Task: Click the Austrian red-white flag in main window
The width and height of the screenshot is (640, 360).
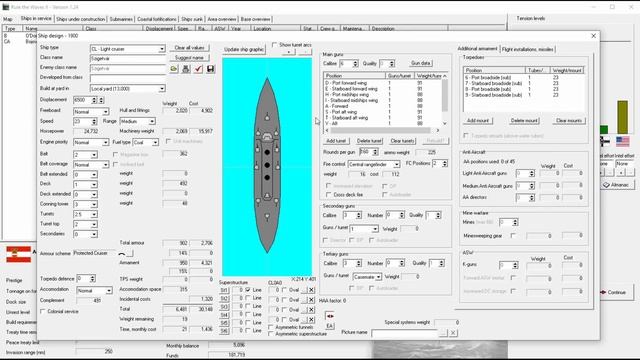Action: click(x=18, y=254)
